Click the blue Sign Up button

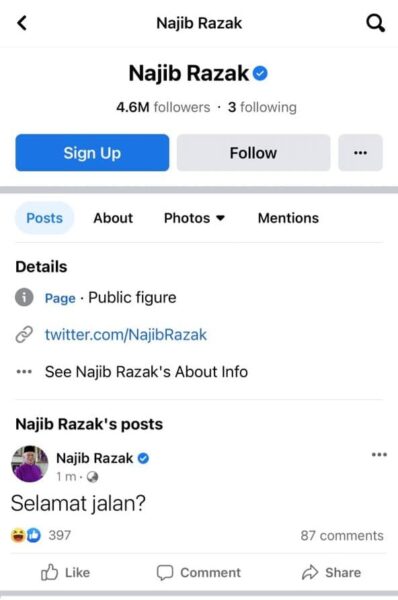point(92,153)
